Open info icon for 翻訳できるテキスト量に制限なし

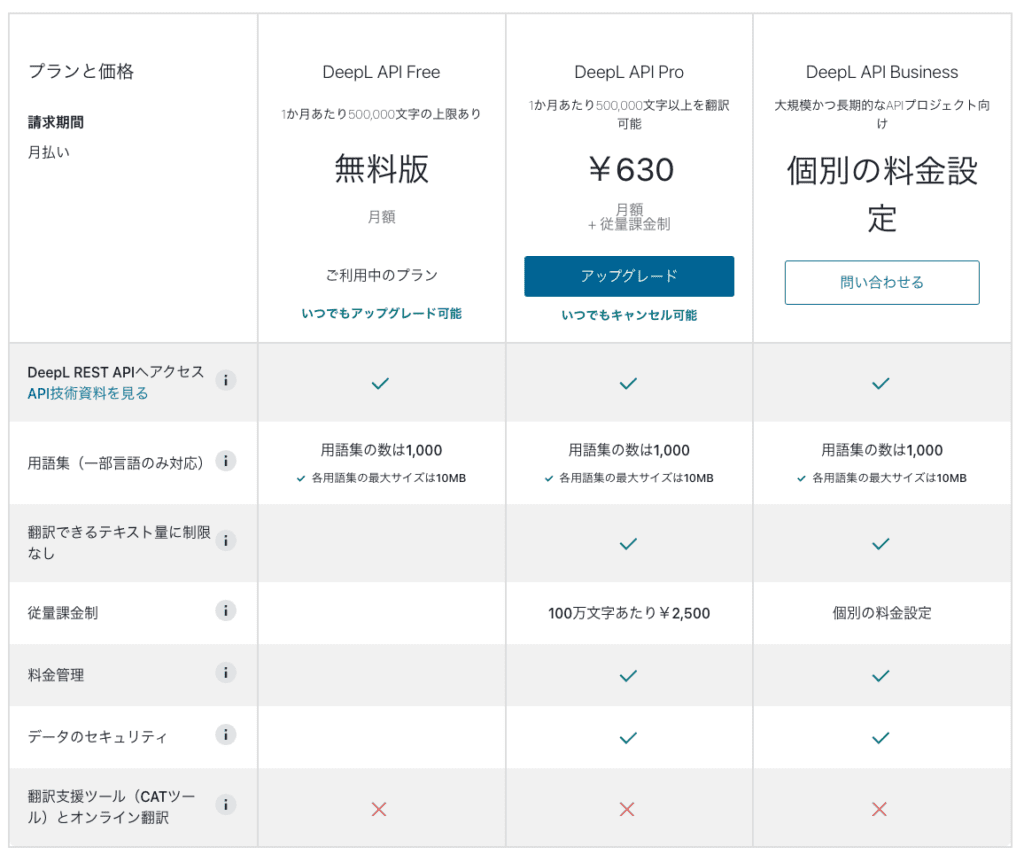[226, 540]
